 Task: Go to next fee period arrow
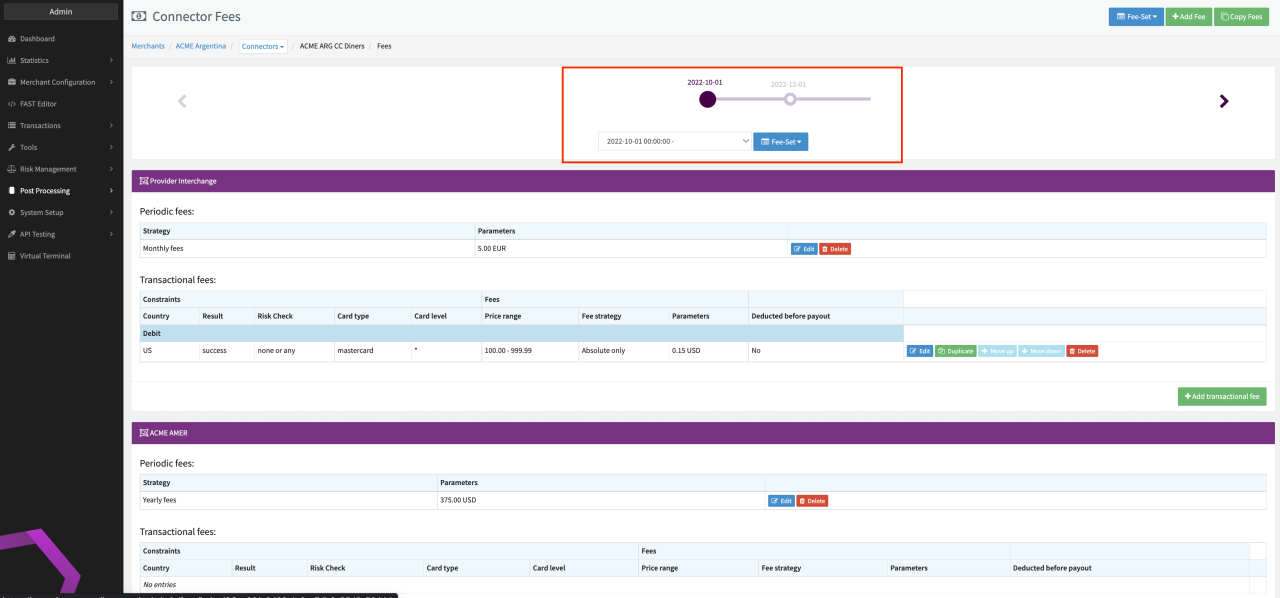click(x=1224, y=101)
